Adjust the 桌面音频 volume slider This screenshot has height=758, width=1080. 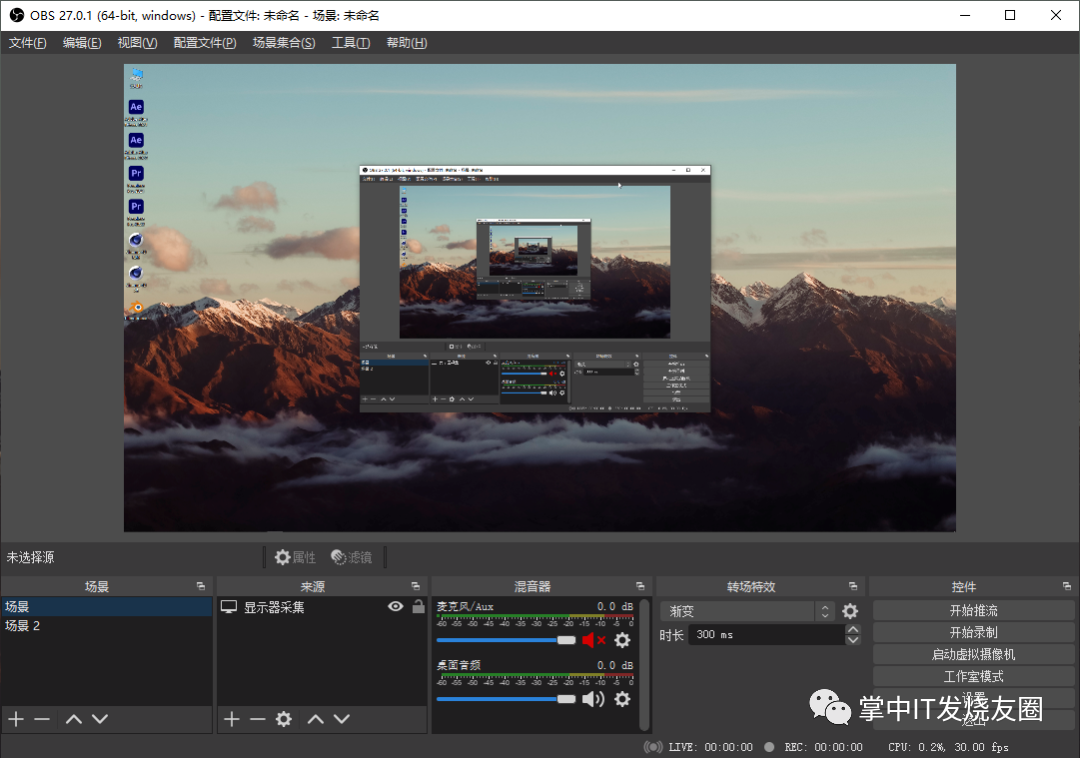(x=506, y=699)
